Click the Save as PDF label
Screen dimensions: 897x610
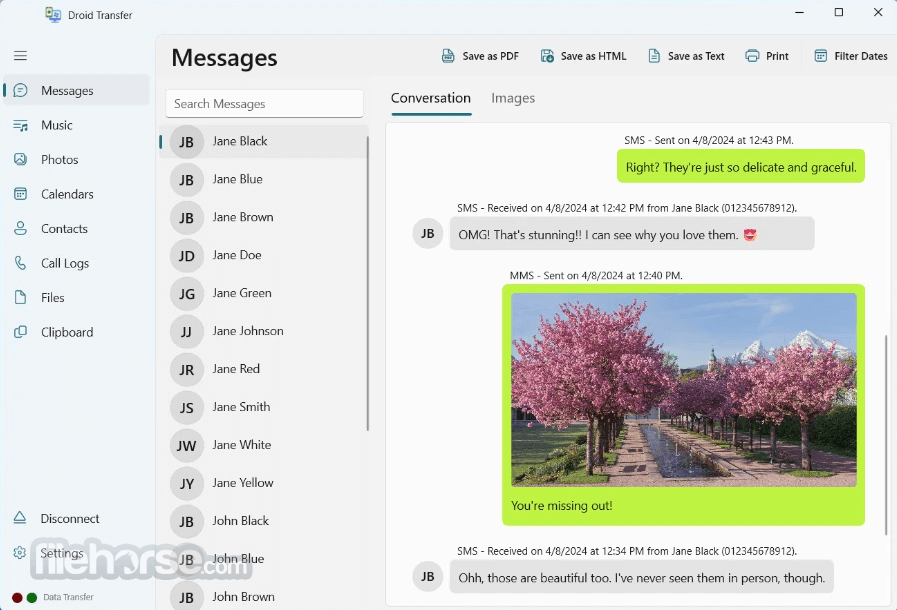pos(491,56)
